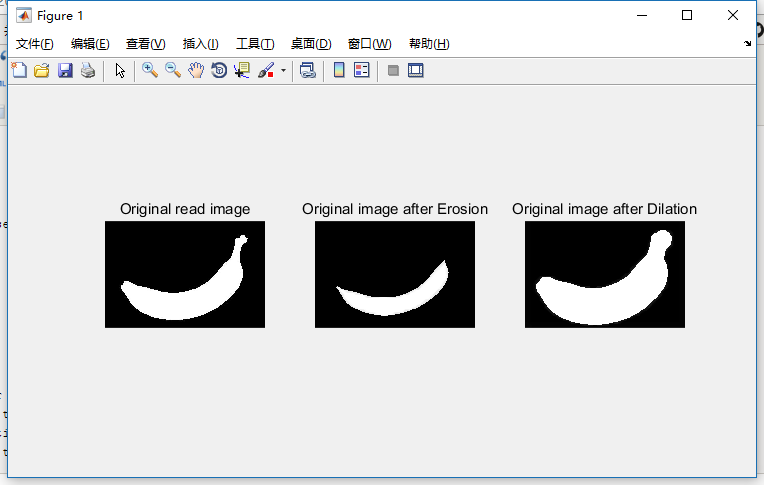Activate the Brush data tool

266,70
